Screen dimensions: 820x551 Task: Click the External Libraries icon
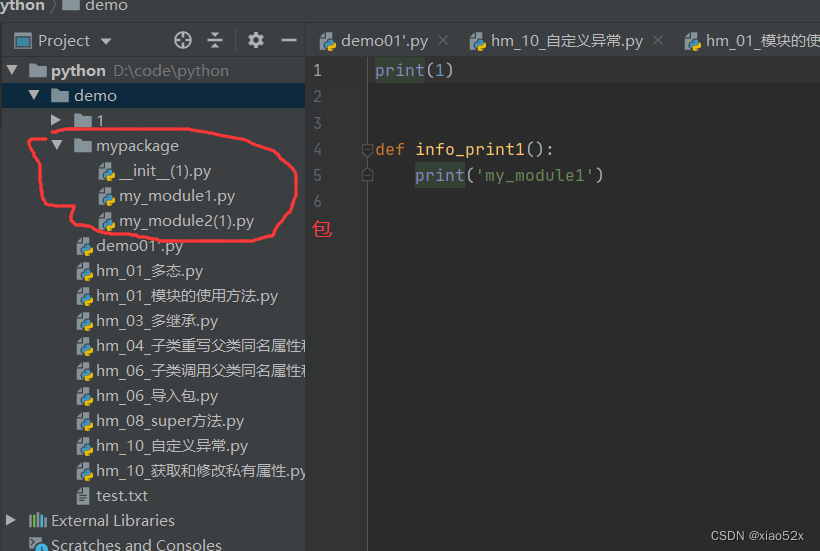click(38, 520)
